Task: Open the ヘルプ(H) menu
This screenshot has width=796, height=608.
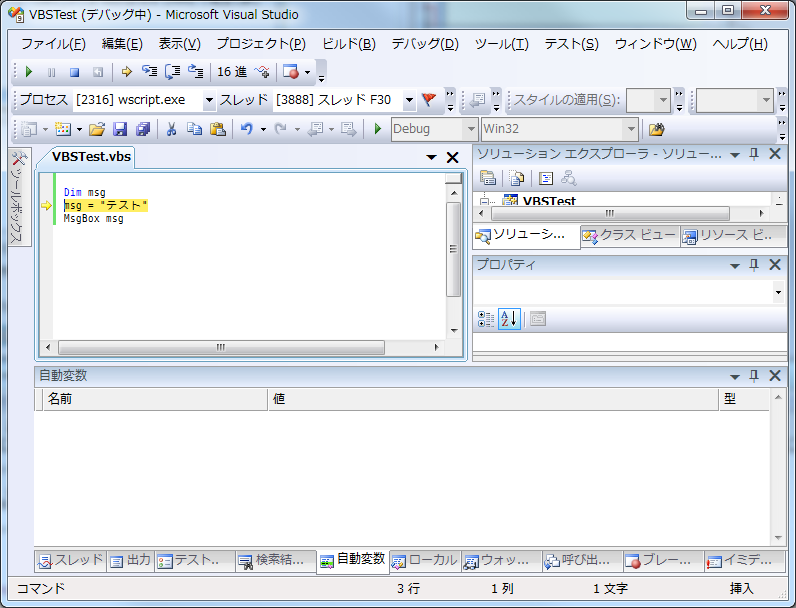Action: click(x=740, y=44)
